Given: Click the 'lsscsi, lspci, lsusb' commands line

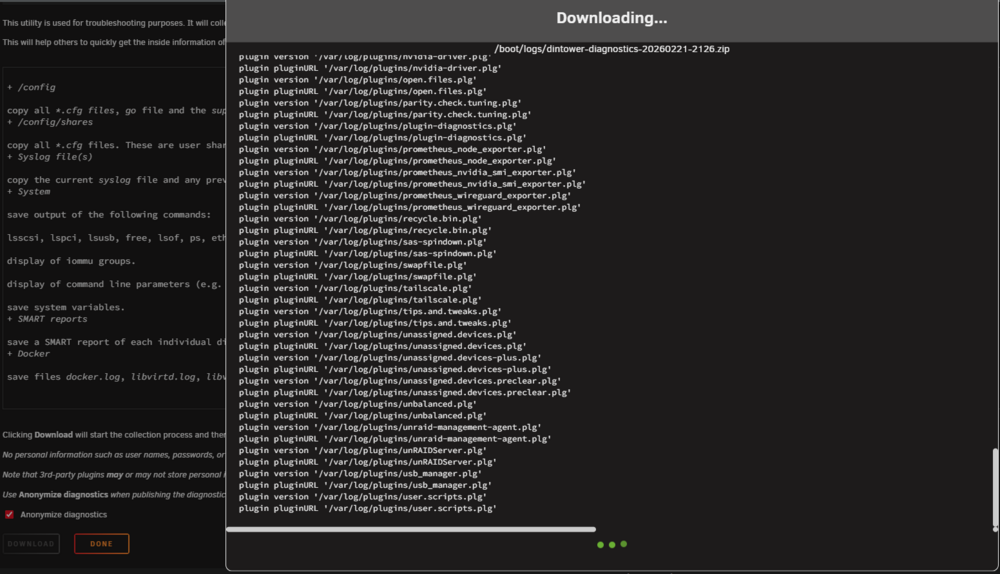Looking at the screenshot, I should 116,238.
